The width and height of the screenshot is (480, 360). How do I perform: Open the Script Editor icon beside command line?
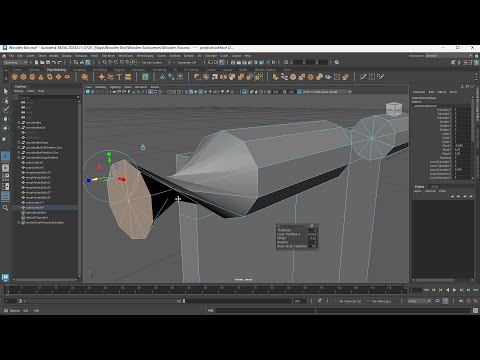pos(475,310)
